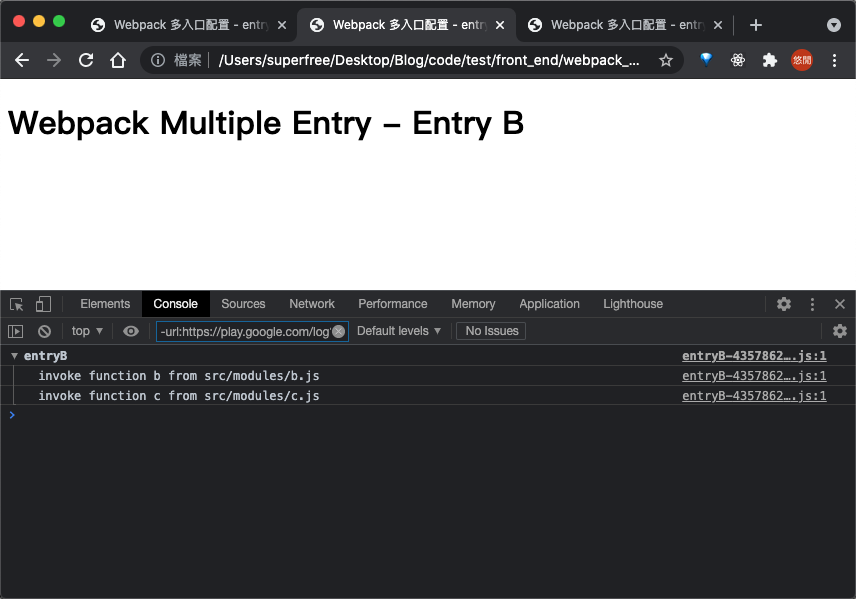Image resolution: width=856 pixels, height=599 pixels.
Task: Open DevTools settings gear
Action: [x=783, y=303]
